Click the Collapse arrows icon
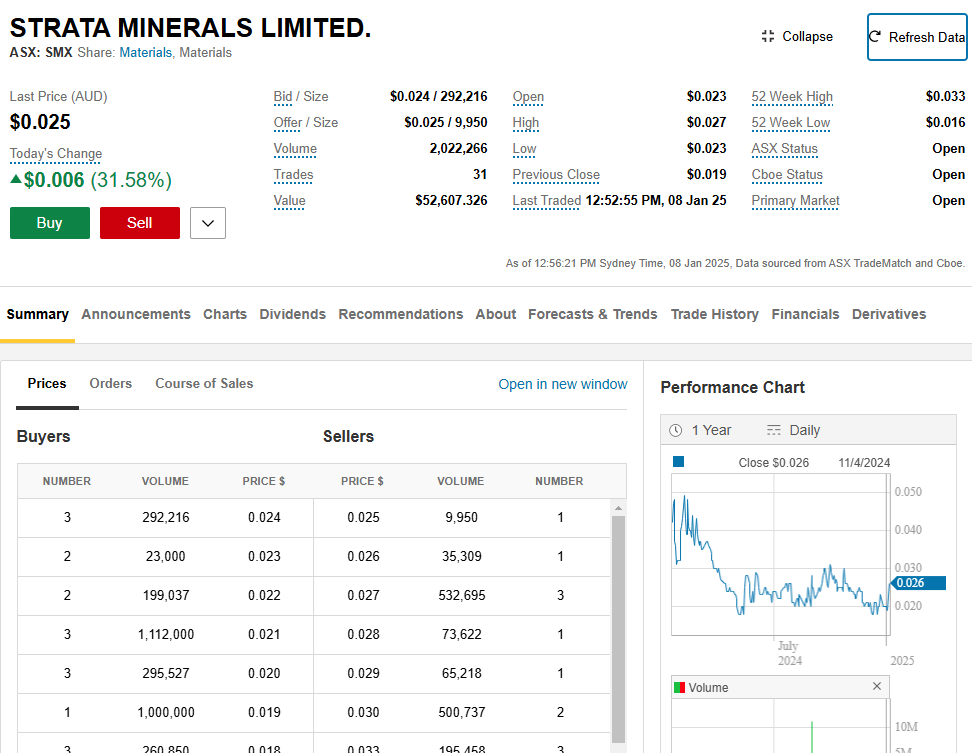This screenshot has height=753, width=972. coord(767,37)
